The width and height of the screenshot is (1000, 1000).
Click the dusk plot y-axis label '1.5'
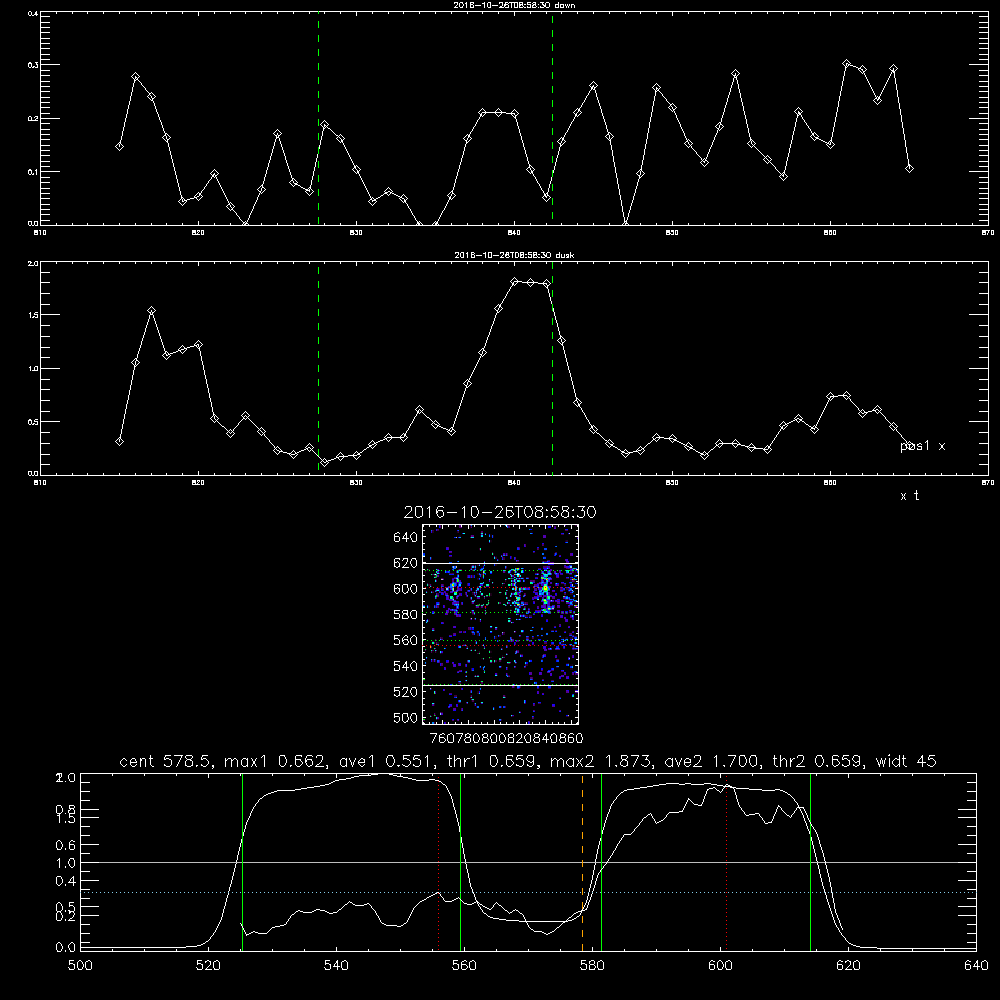click(x=33, y=315)
